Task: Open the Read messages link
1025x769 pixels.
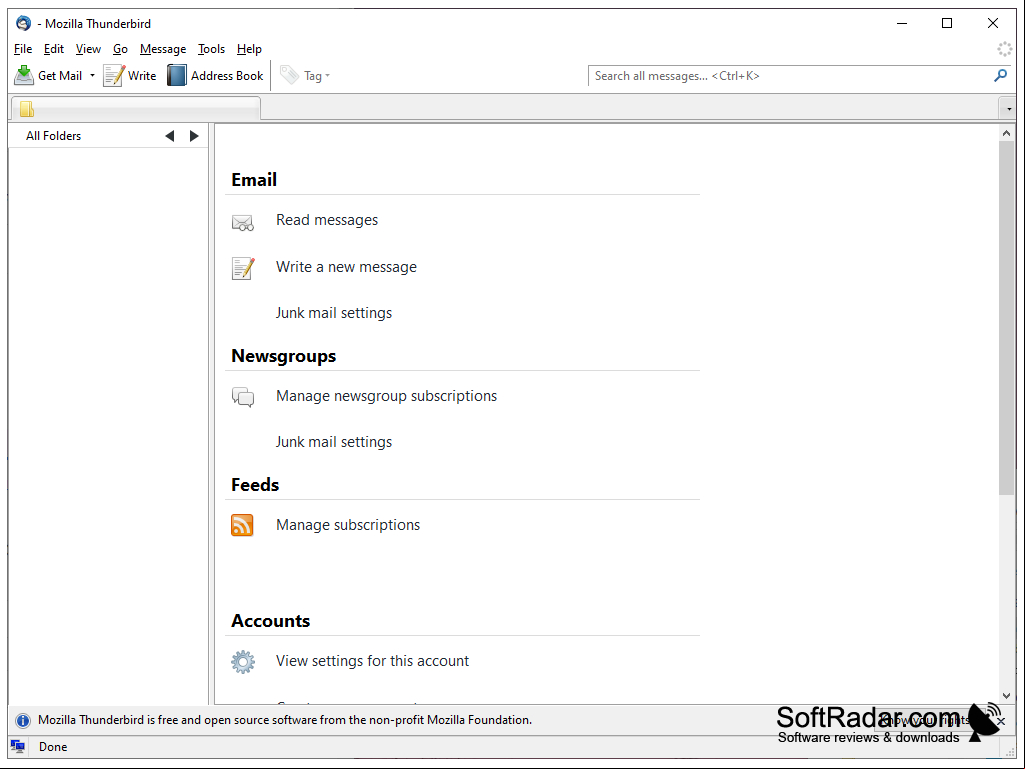Action: click(x=327, y=220)
